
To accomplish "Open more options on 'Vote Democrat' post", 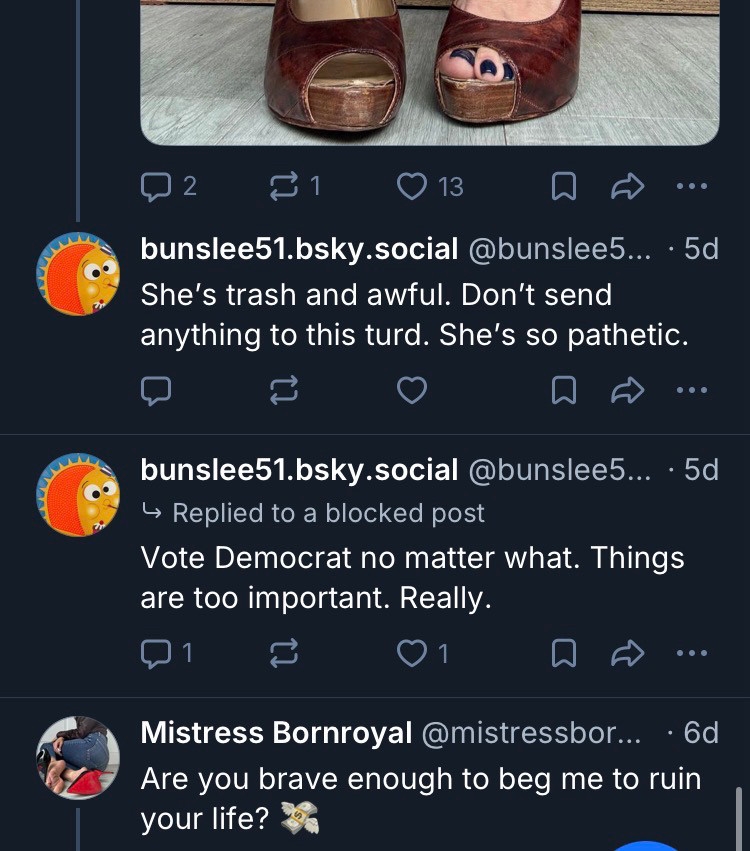I will pyautogui.click(x=691, y=653).
